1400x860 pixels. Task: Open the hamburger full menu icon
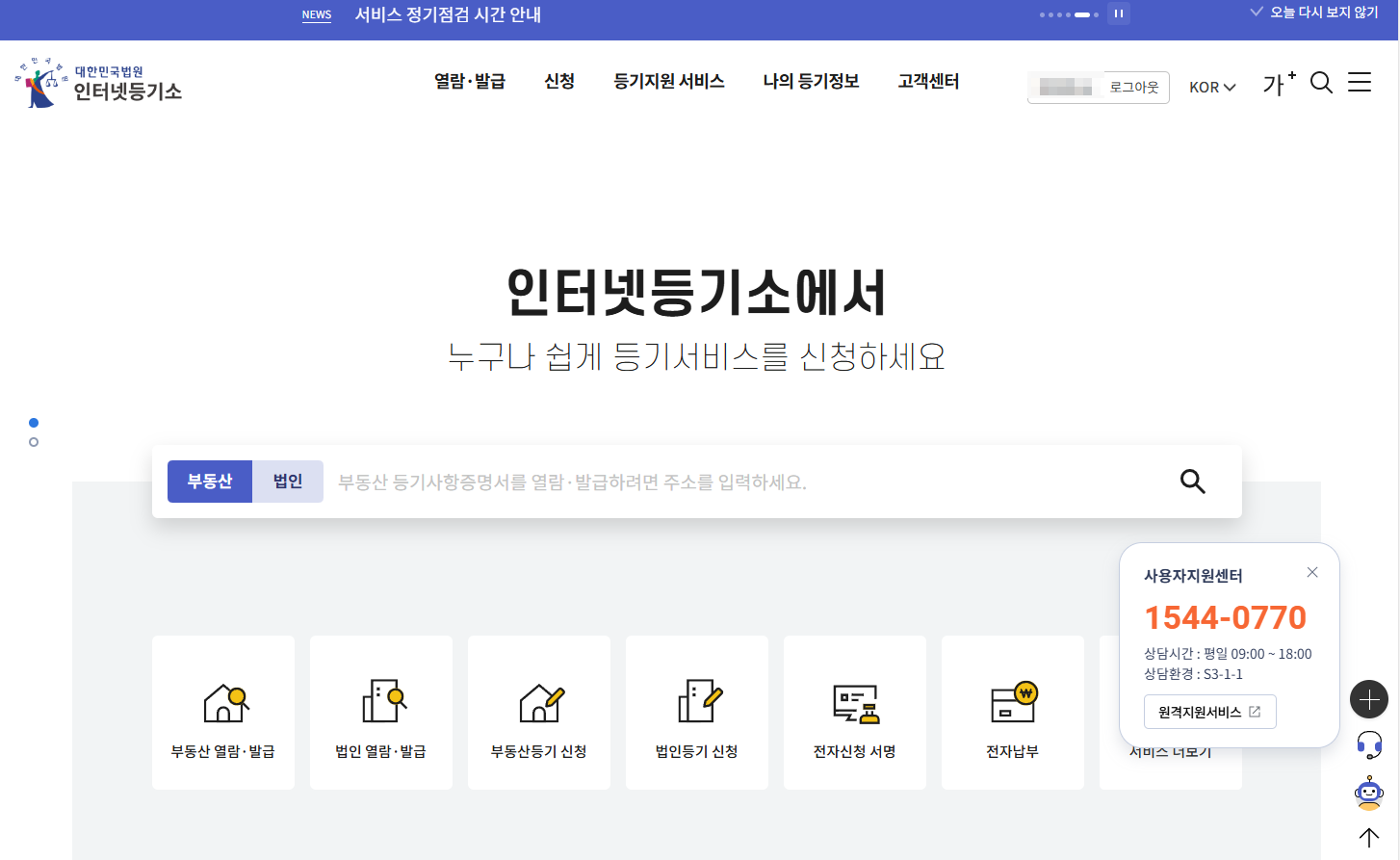(1360, 82)
